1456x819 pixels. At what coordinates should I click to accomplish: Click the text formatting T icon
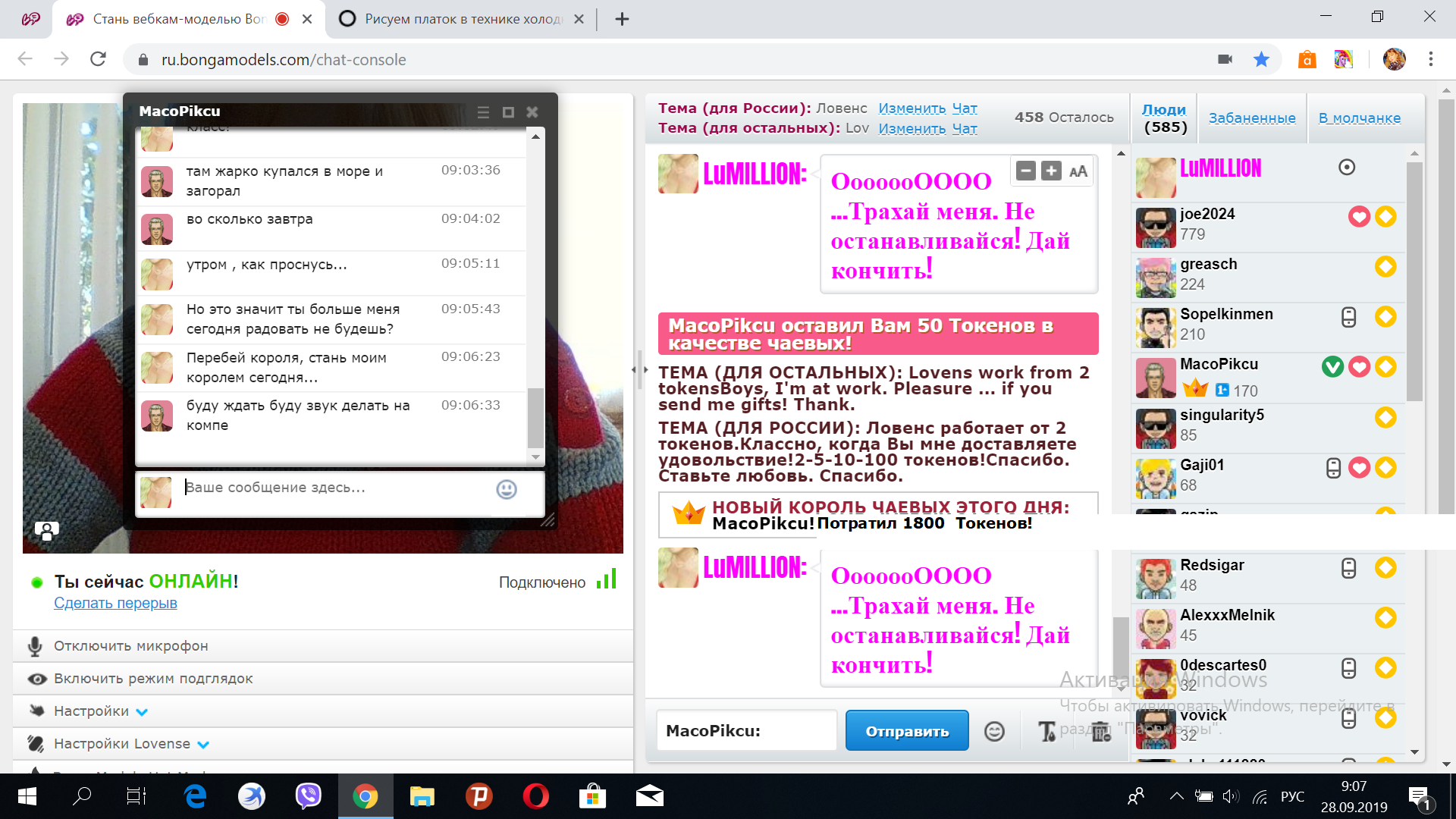tap(1046, 731)
